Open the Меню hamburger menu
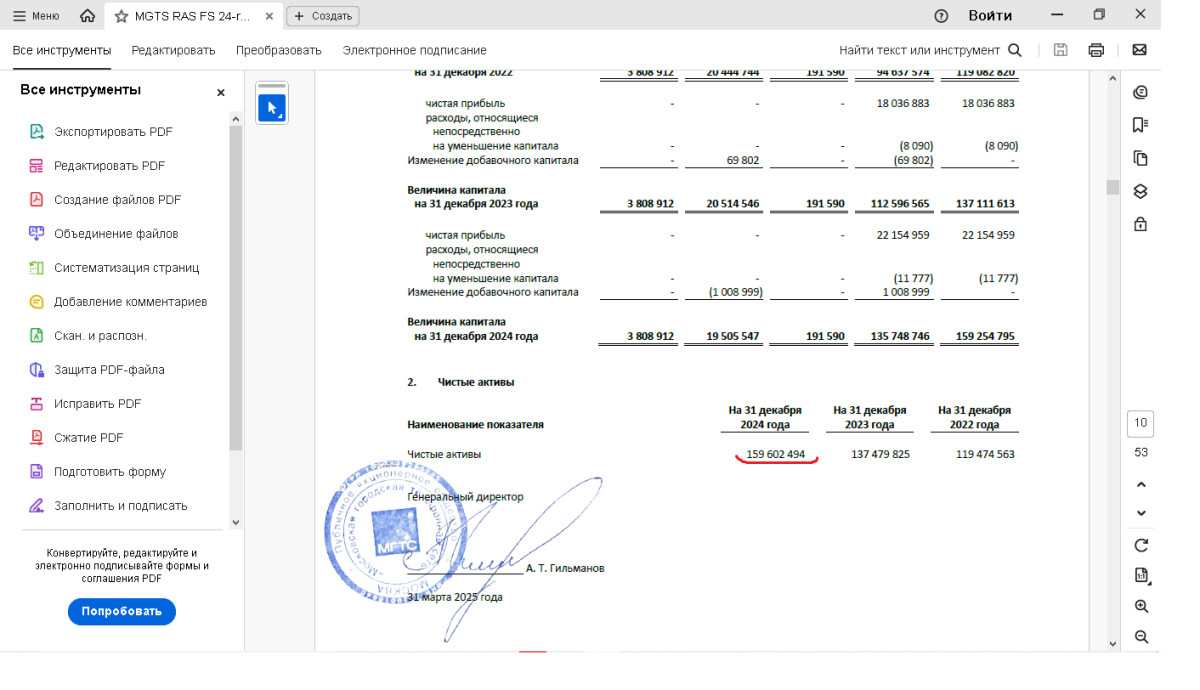This screenshot has width=1200, height=690. (x=36, y=16)
